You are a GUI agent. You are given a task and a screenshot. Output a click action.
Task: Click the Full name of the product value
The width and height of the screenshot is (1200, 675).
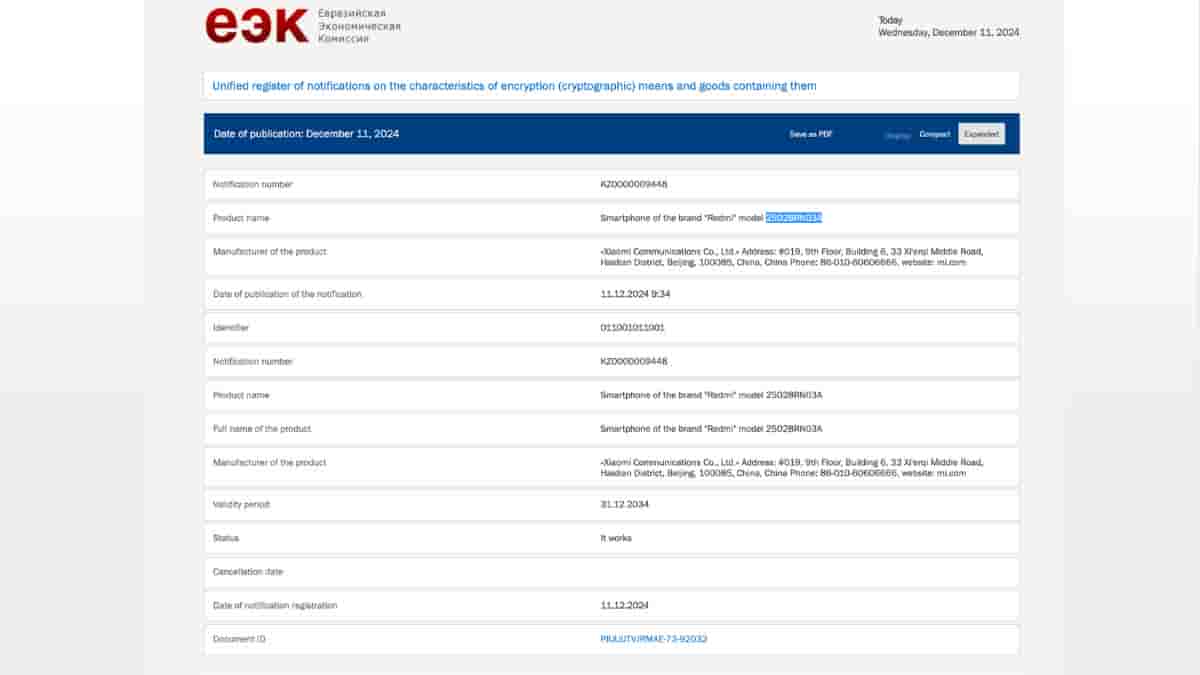711,429
